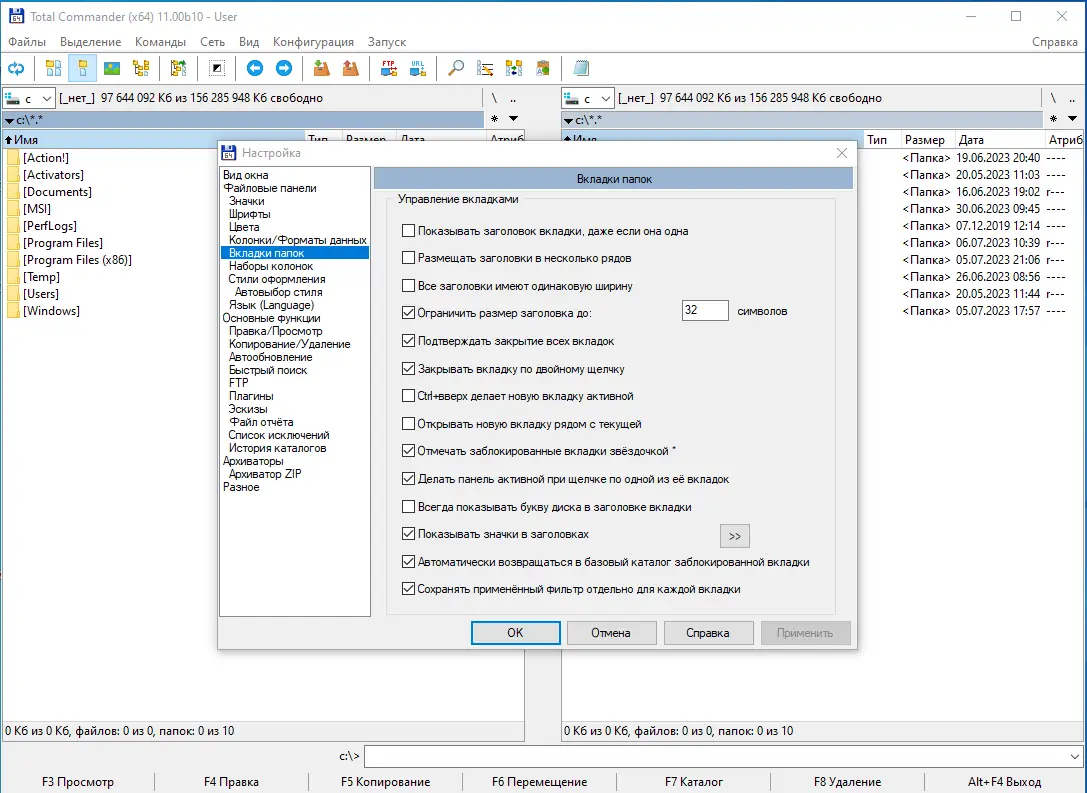Click F8 Удаление function button
Image resolution: width=1087 pixels, height=793 pixels.
pyautogui.click(x=847, y=782)
